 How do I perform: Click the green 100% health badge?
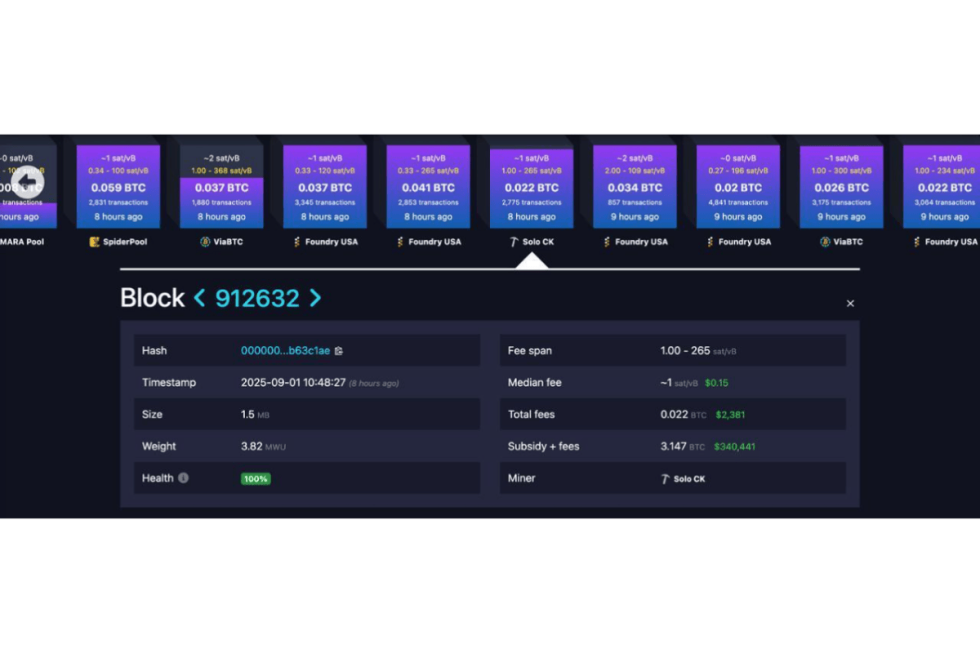[255, 479]
